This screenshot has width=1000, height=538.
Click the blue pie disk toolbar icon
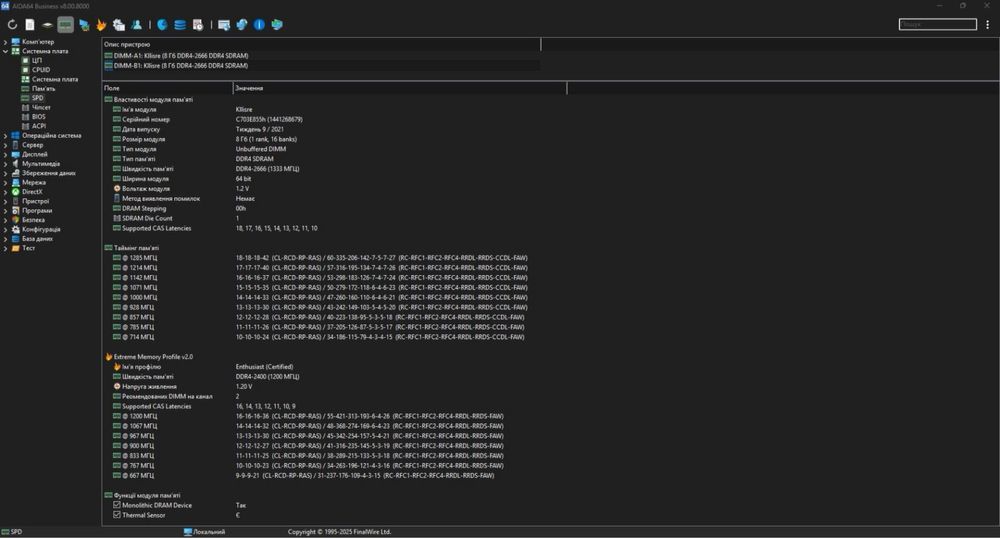pyautogui.click(x=162, y=25)
